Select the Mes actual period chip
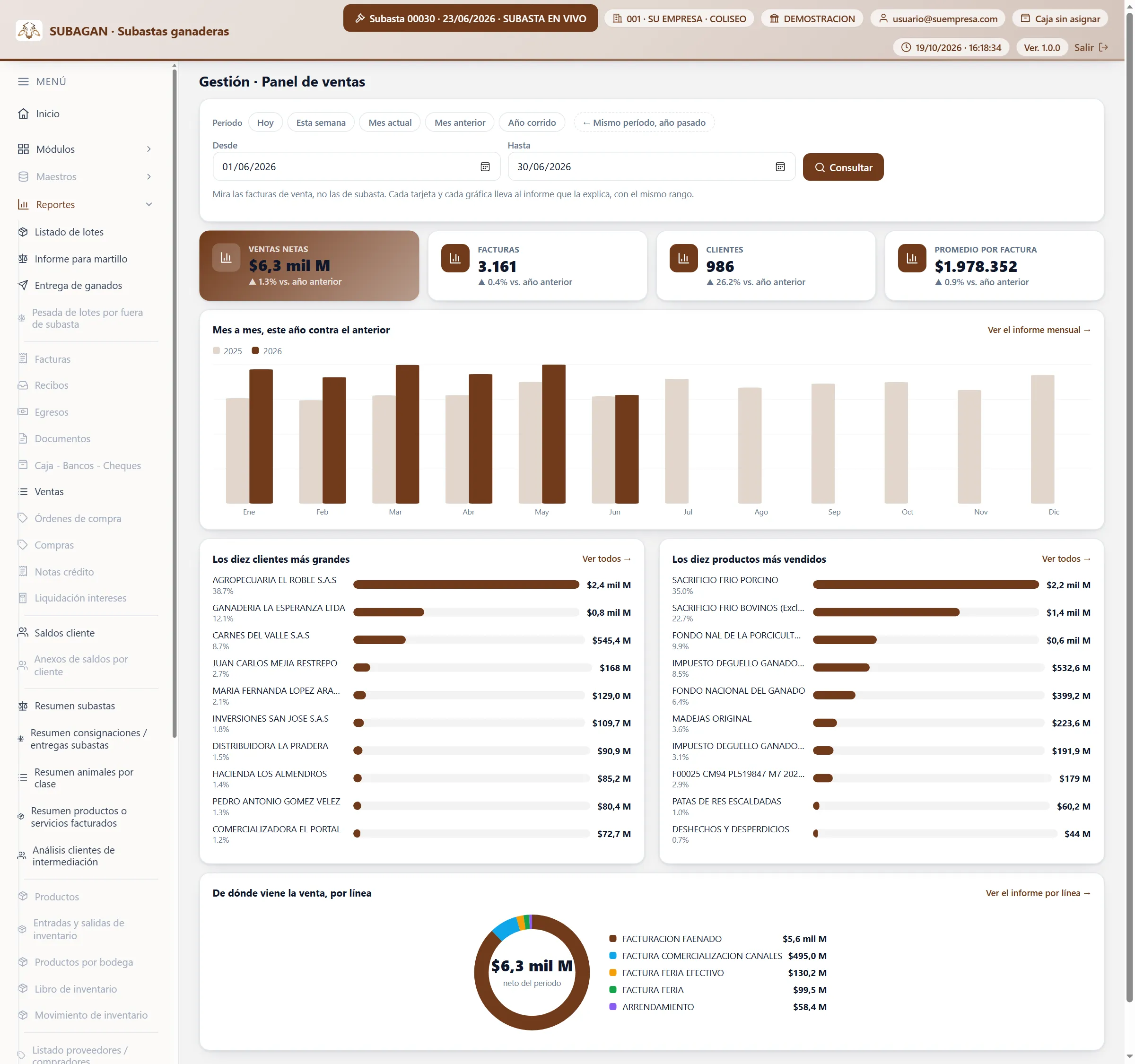The height and width of the screenshot is (1064, 1135). (390, 122)
